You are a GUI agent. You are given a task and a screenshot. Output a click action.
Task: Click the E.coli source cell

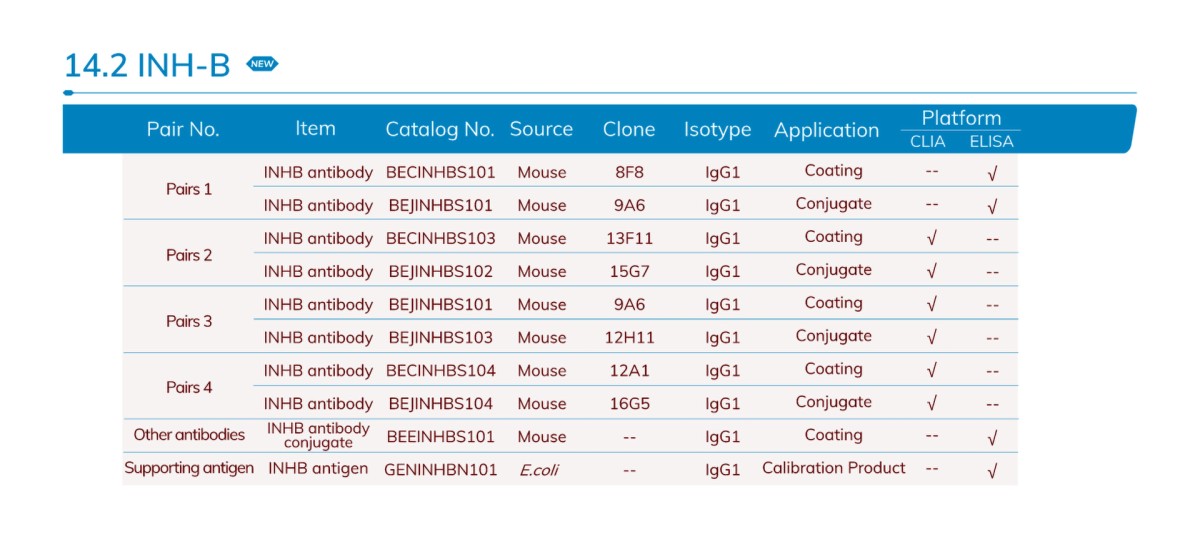539,470
